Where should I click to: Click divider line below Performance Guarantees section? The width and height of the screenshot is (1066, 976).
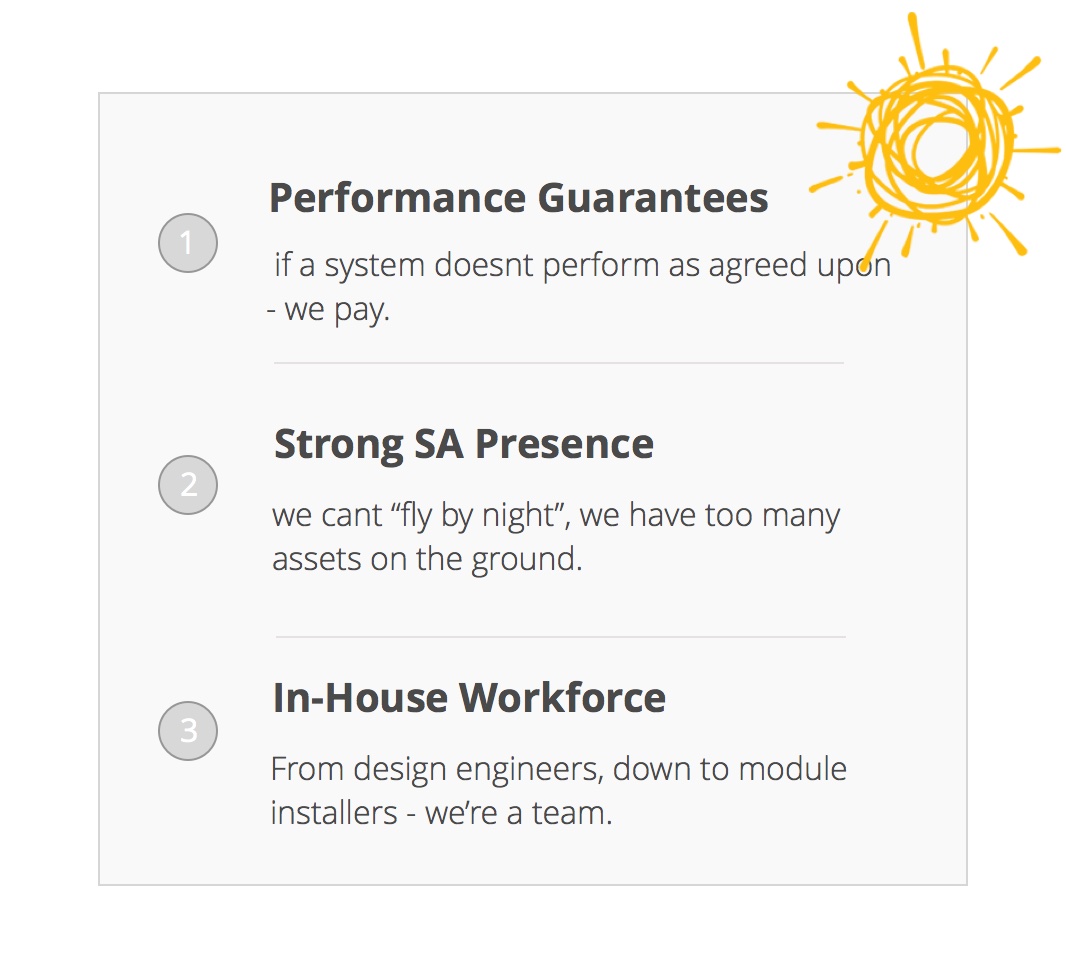(x=559, y=363)
